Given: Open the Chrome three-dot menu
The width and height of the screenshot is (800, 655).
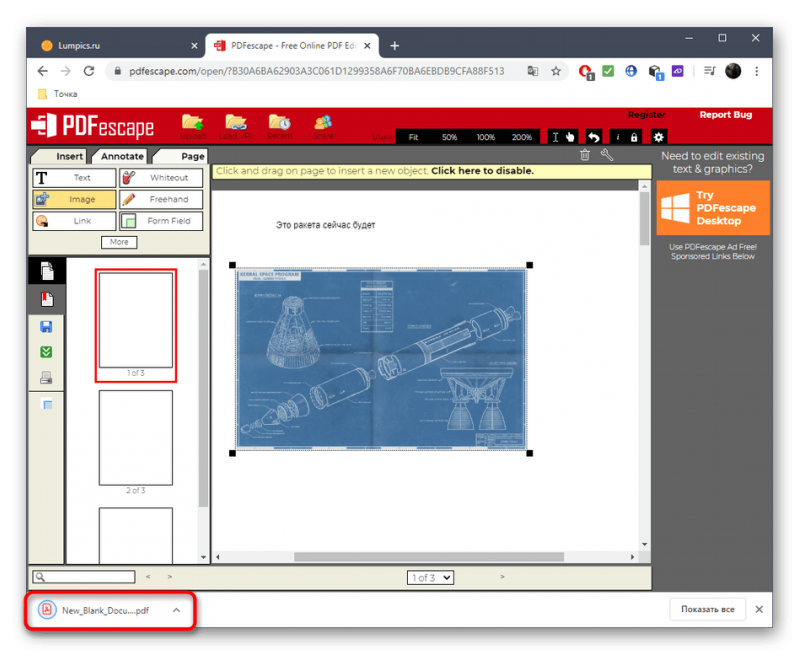Looking at the screenshot, I should 757,71.
